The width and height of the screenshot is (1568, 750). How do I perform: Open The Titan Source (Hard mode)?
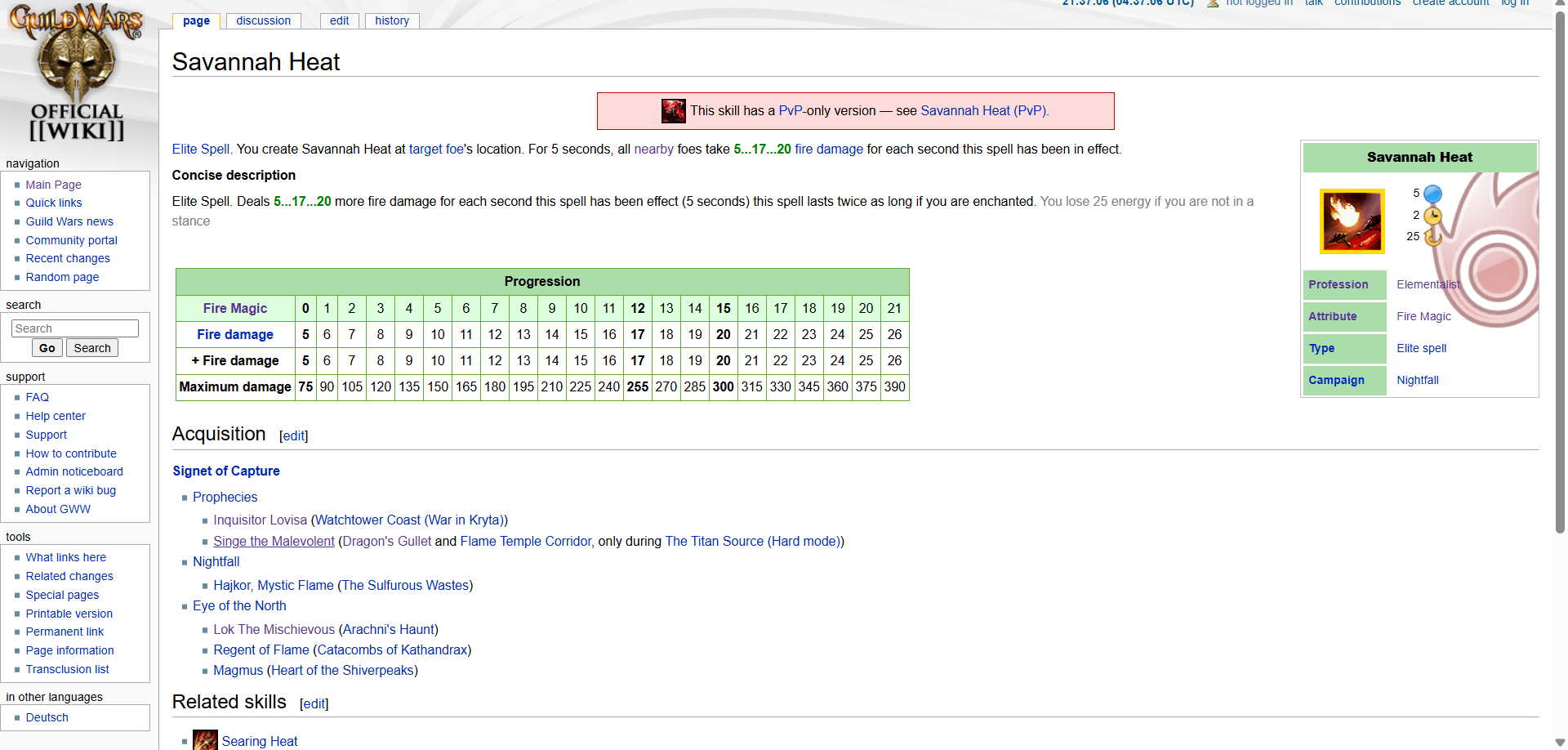(752, 542)
